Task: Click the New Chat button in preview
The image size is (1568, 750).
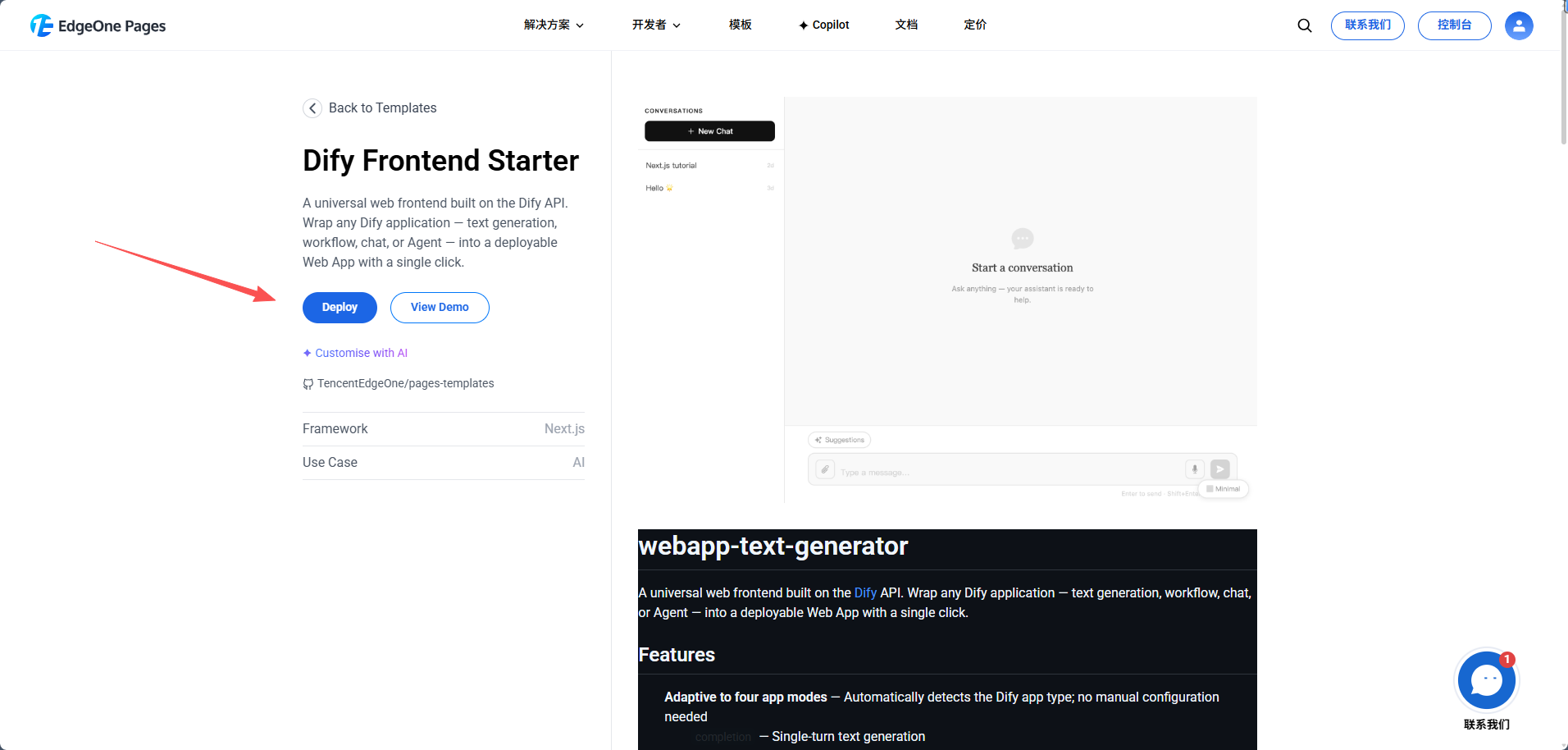Action: tap(709, 131)
